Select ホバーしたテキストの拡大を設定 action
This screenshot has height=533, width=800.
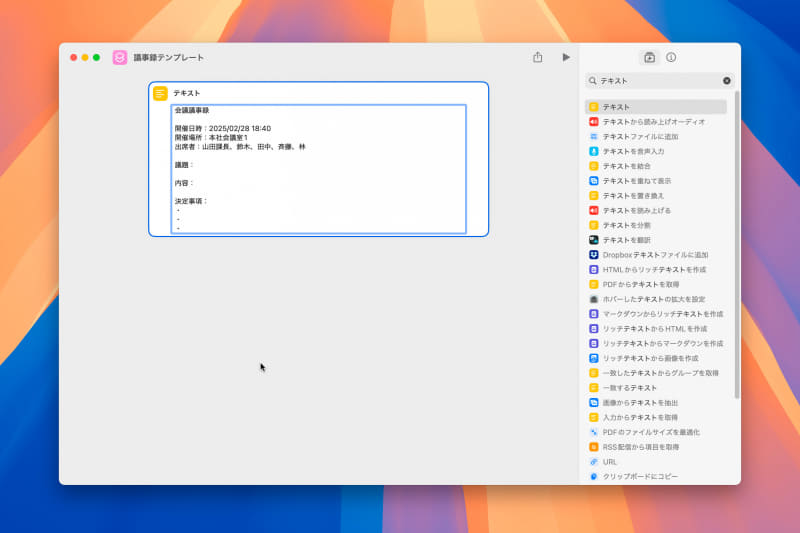[656, 299]
